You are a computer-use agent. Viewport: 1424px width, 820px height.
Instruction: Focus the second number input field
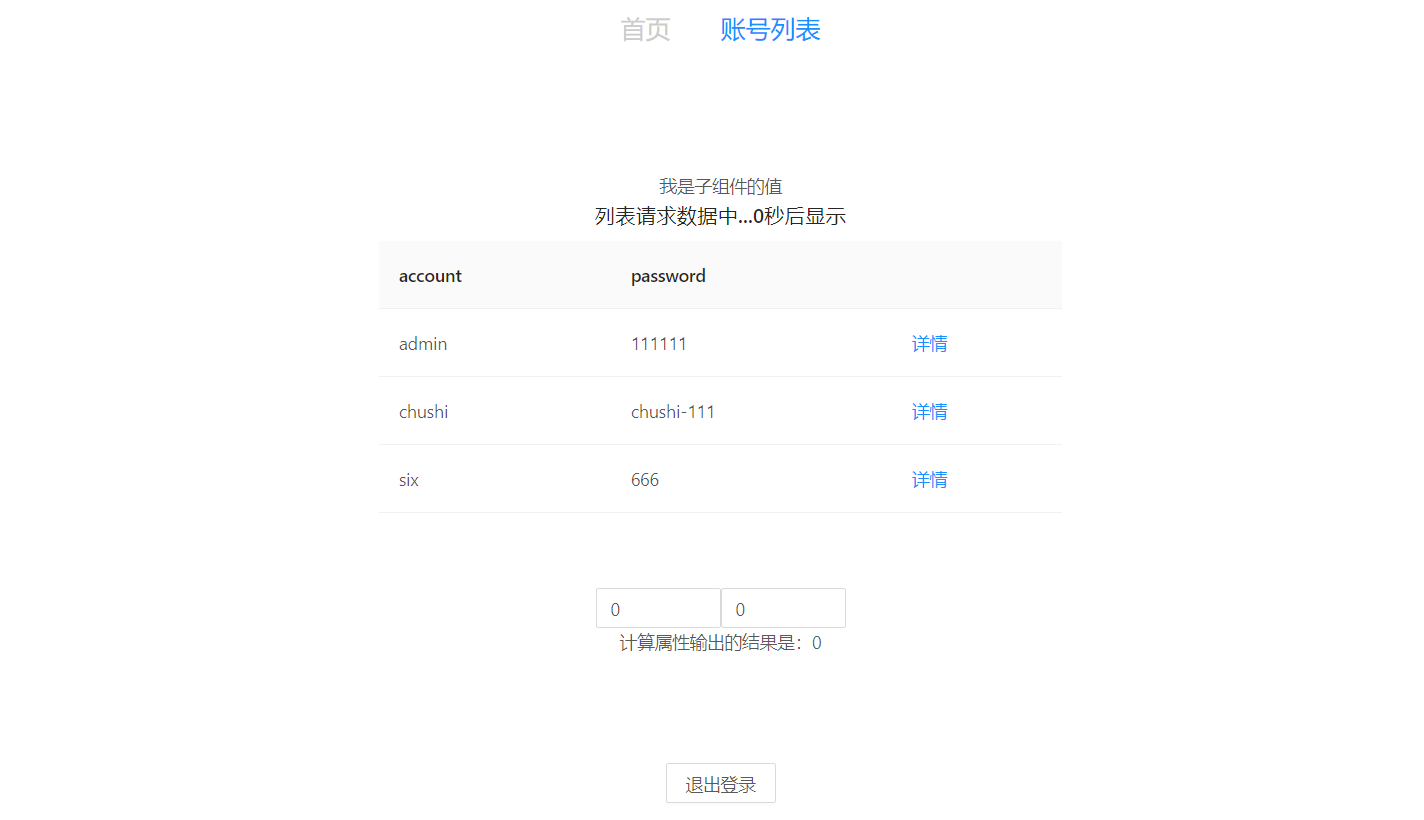(x=783, y=608)
